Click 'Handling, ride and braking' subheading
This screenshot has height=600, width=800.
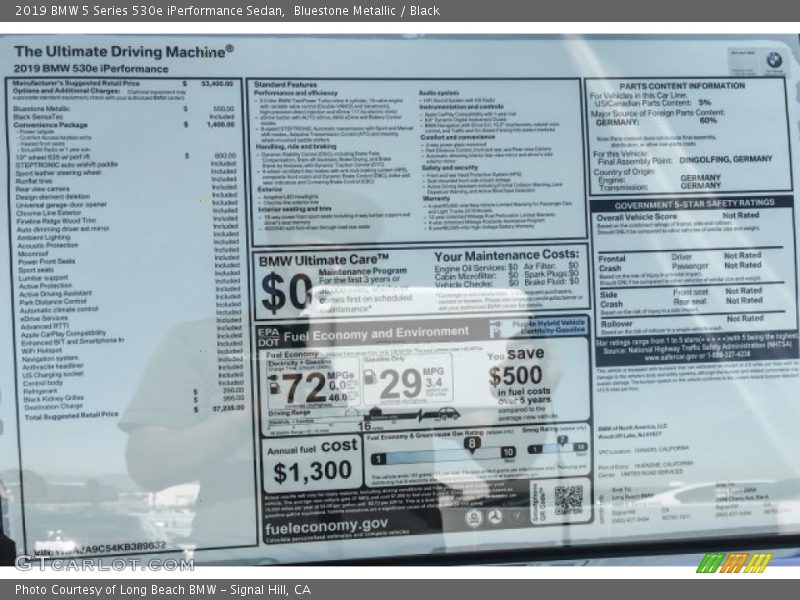click(x=296, y=146)
